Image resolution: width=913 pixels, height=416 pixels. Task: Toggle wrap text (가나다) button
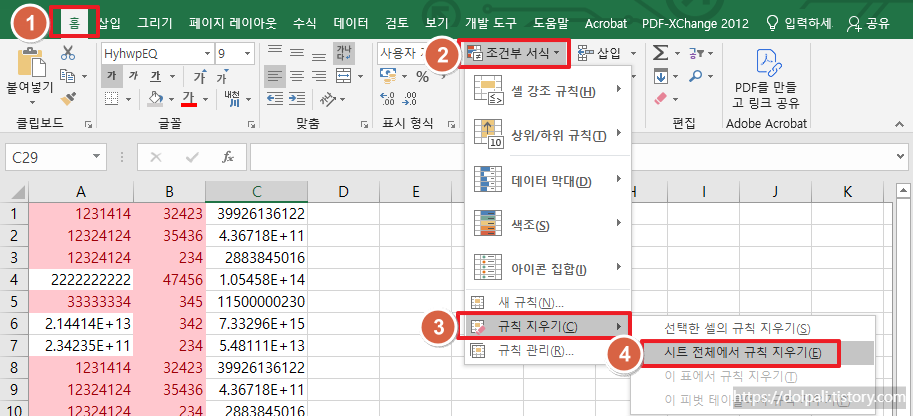coord(344,54)
